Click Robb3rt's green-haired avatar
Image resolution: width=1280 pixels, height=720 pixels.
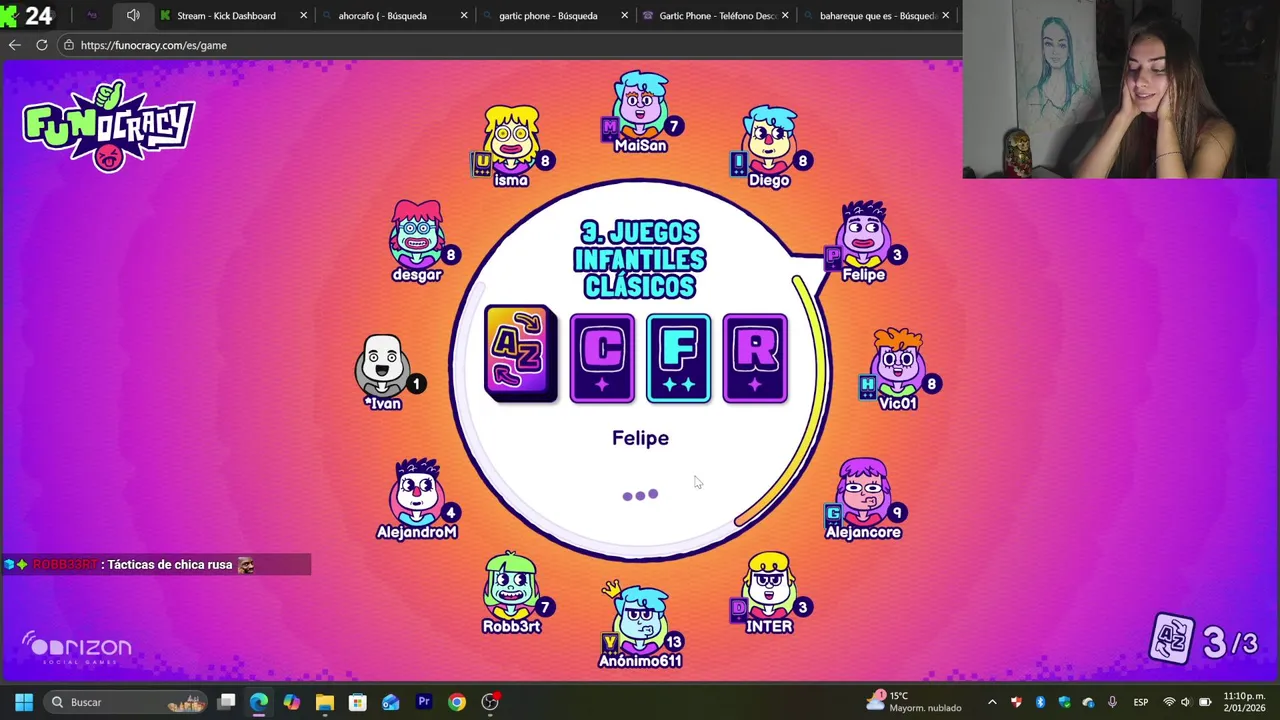click(x=511, y=585)
